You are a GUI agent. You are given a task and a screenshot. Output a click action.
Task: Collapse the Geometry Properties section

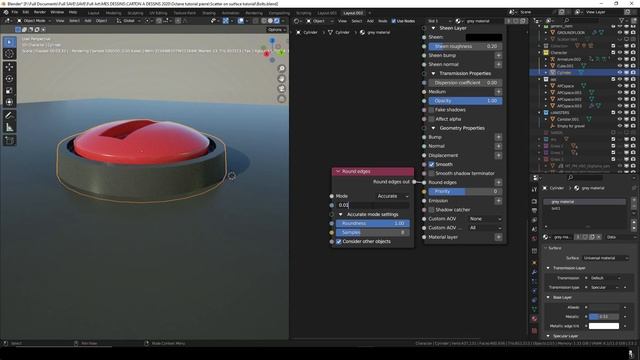coord(433,128)
